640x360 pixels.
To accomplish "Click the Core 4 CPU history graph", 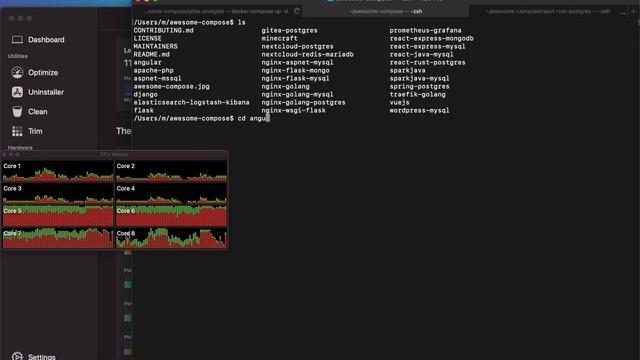I will [171, 193].
